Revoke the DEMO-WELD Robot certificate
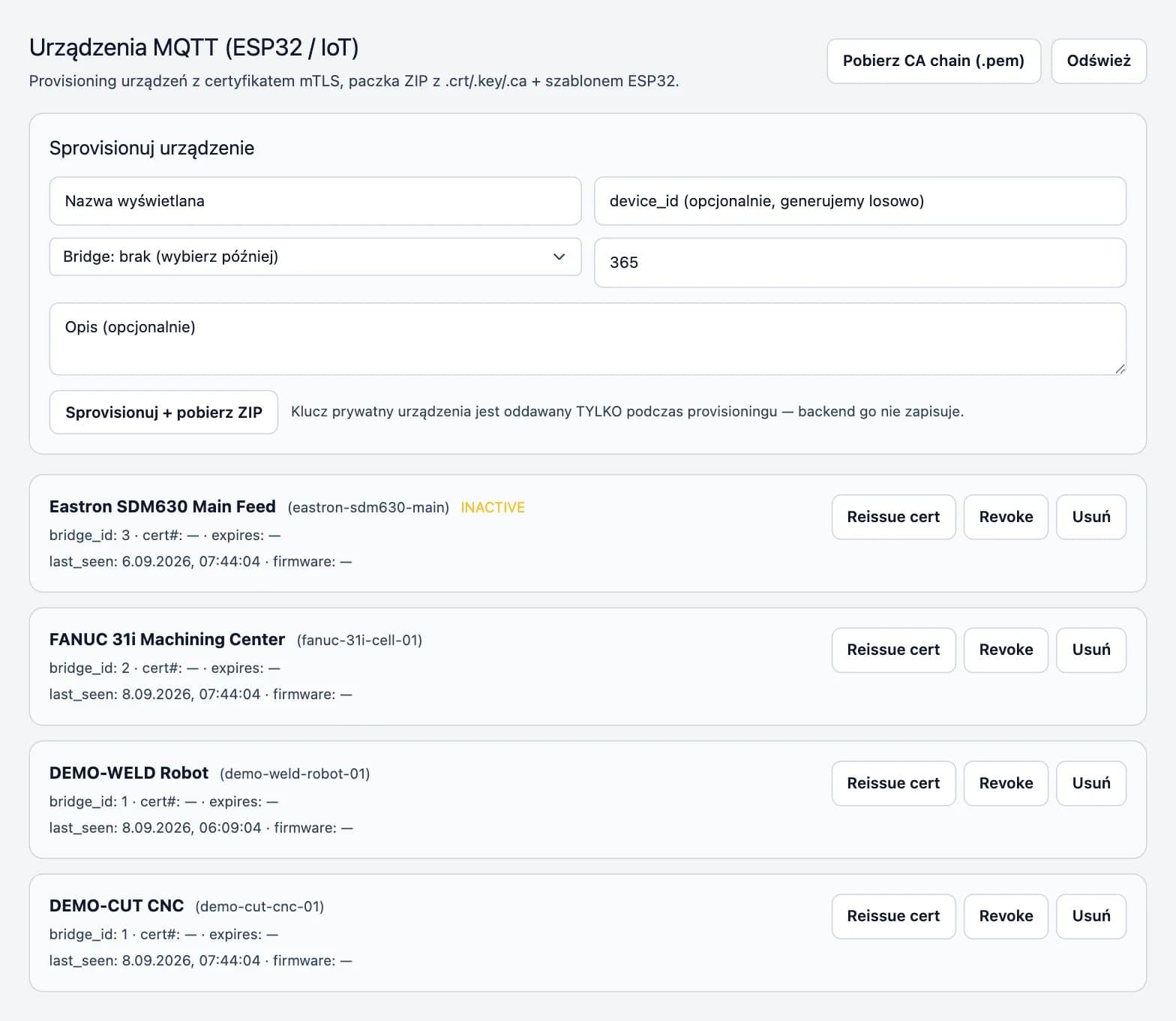The height and width of the screenshot is (1021, 1176). (1006, 783)
